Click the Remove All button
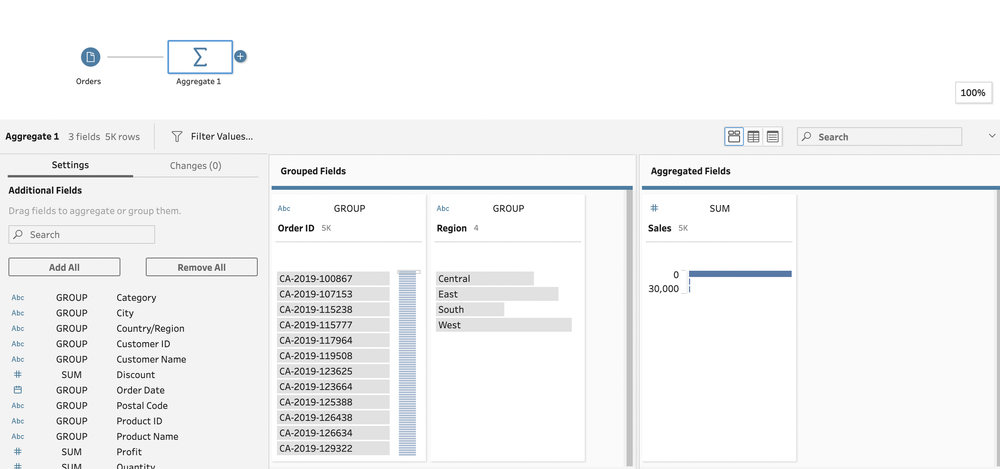This screenshot has width=1000, height=469. pyautogui.click(x=202, y=267)
